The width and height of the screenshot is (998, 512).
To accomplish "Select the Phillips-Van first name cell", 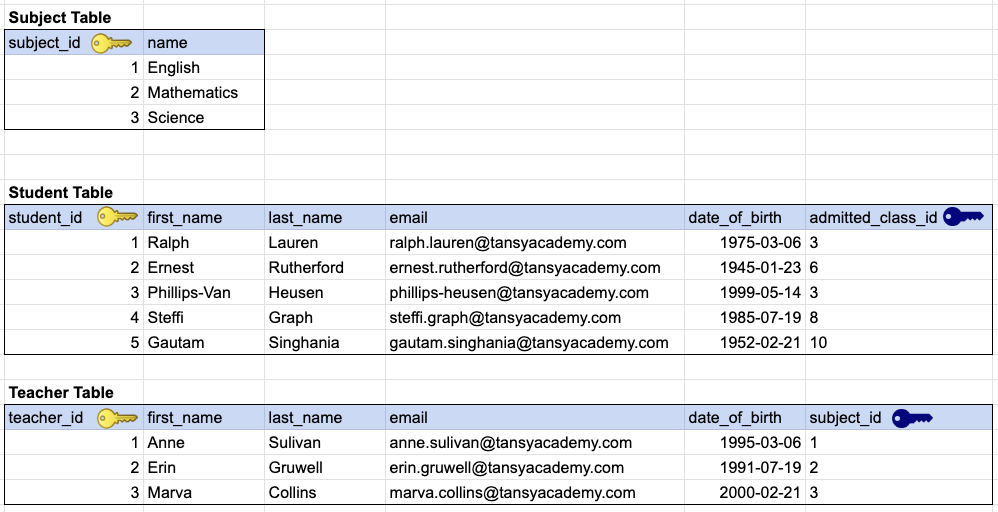I will (204, 292).
